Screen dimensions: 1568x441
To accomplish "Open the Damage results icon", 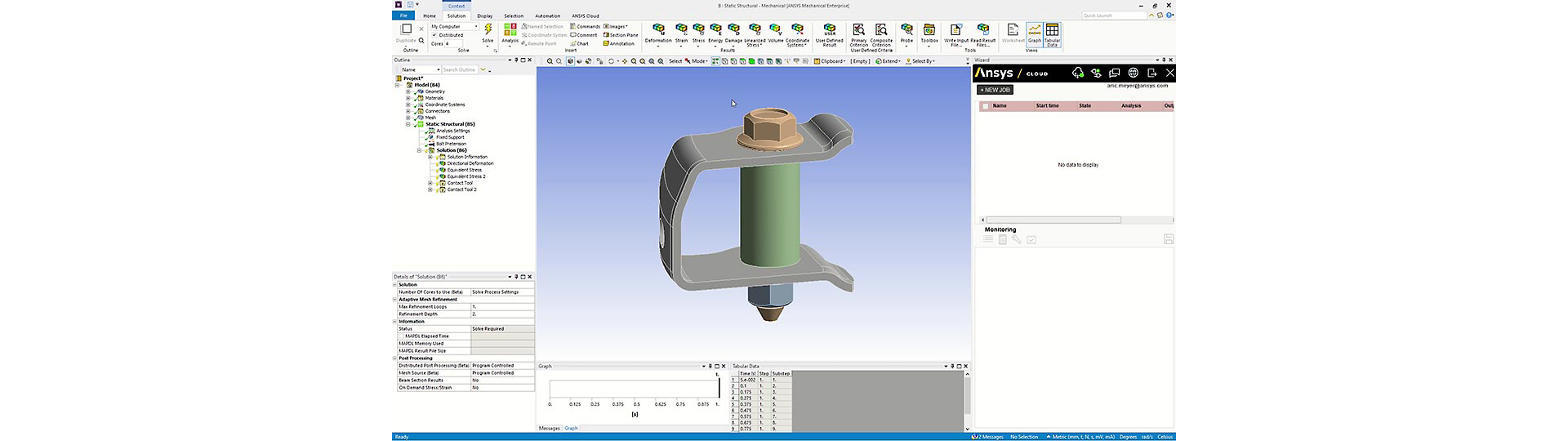I will [x=733, y=31].
